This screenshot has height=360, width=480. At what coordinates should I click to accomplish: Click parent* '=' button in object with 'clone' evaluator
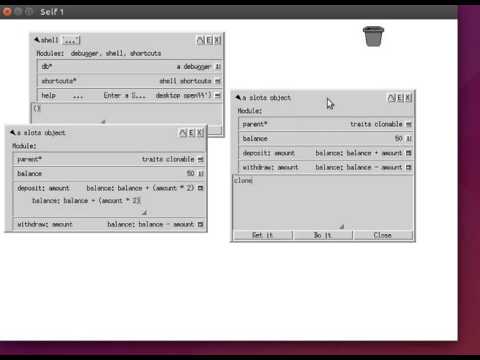pos(409,124)
